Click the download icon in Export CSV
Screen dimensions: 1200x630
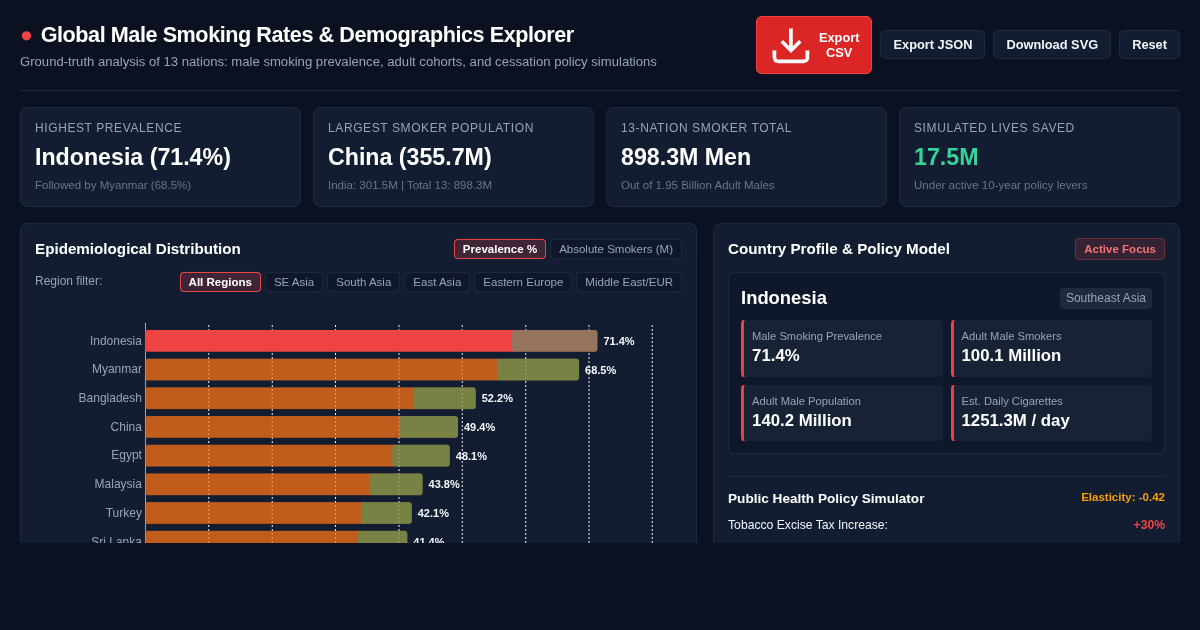pos(791,45)
